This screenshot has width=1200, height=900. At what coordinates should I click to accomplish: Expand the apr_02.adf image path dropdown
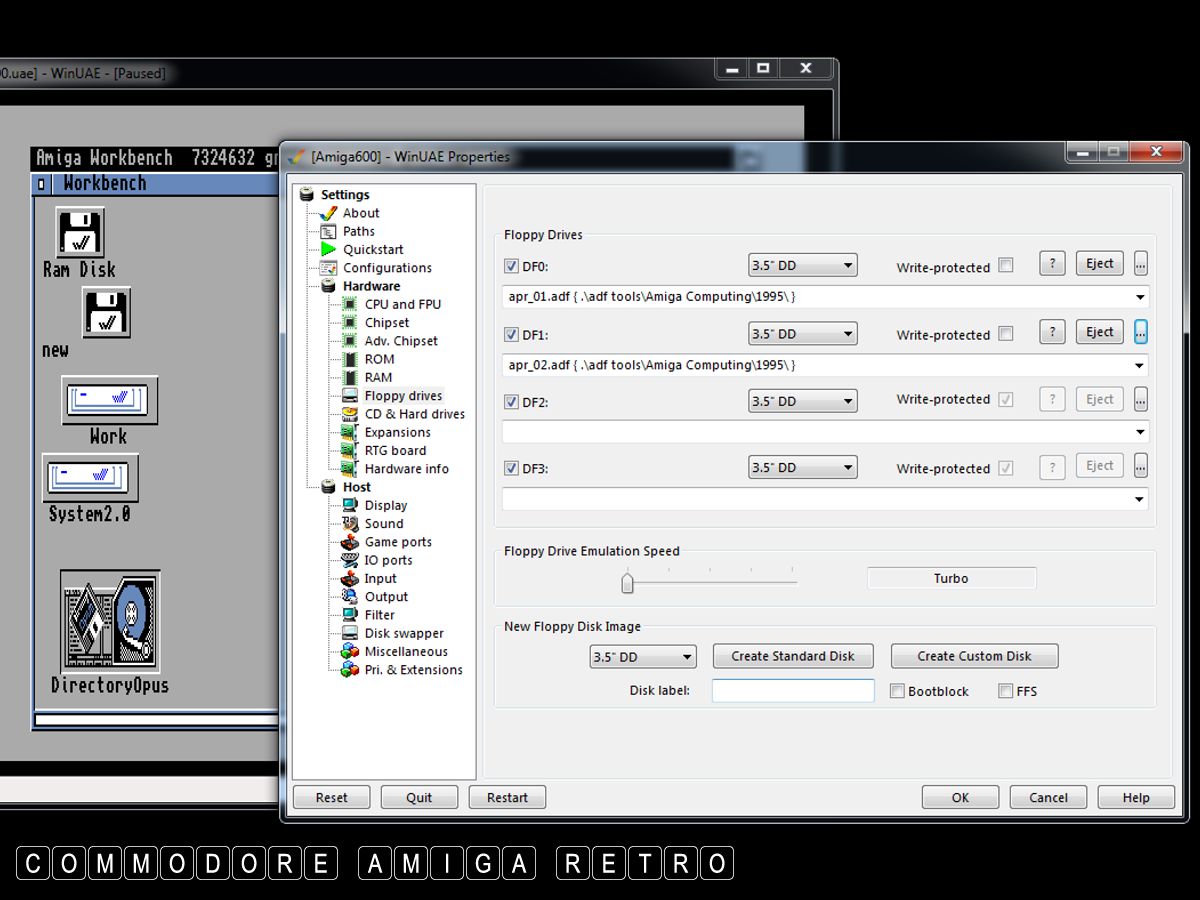tap(1140, 366)
